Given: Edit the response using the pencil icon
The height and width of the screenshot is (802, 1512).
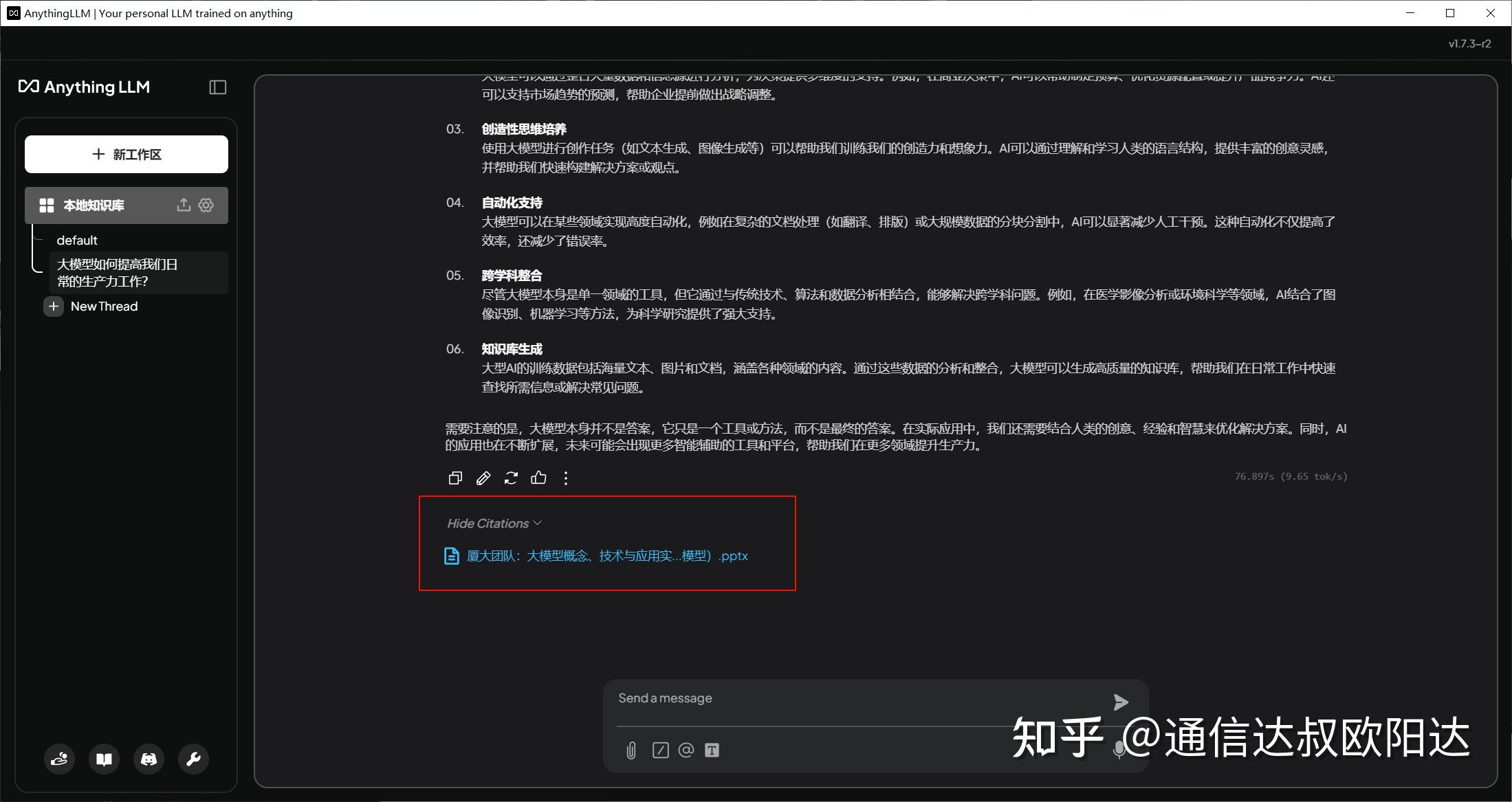Looking at the screenshot, I should click(483, 478).
